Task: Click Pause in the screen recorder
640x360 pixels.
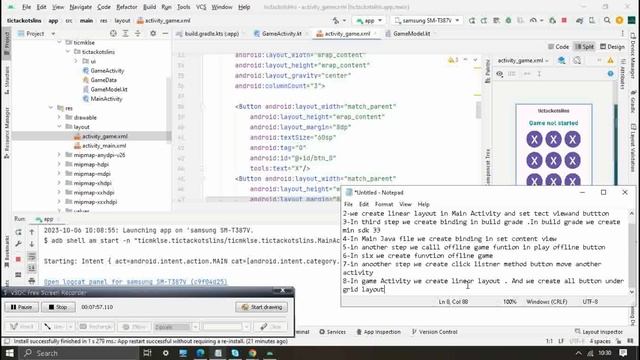Action: pos(22,307)
